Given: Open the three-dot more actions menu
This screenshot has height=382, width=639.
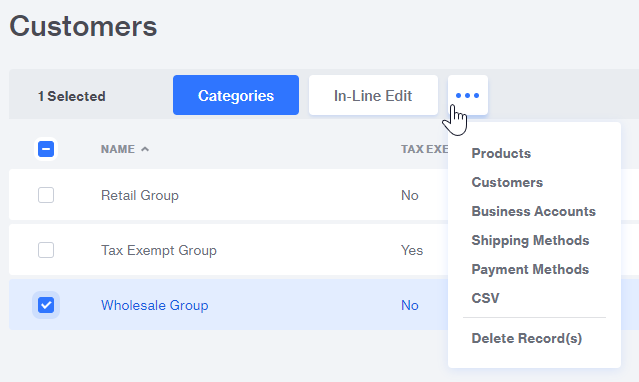Looking at the screenshot, I should pos(467,95).
